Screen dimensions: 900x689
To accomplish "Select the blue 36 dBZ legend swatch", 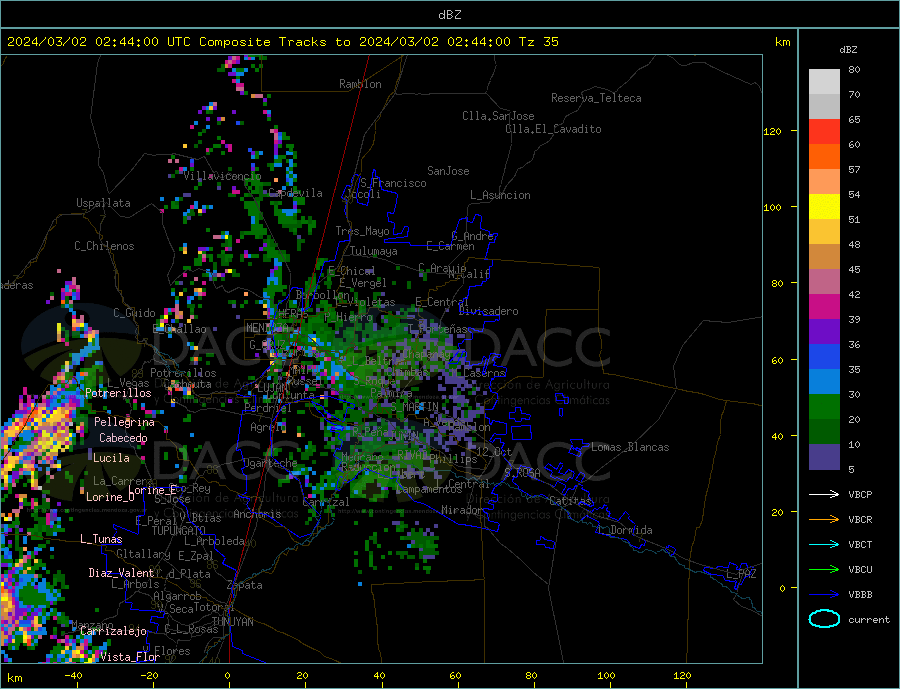I will (824, 357).
